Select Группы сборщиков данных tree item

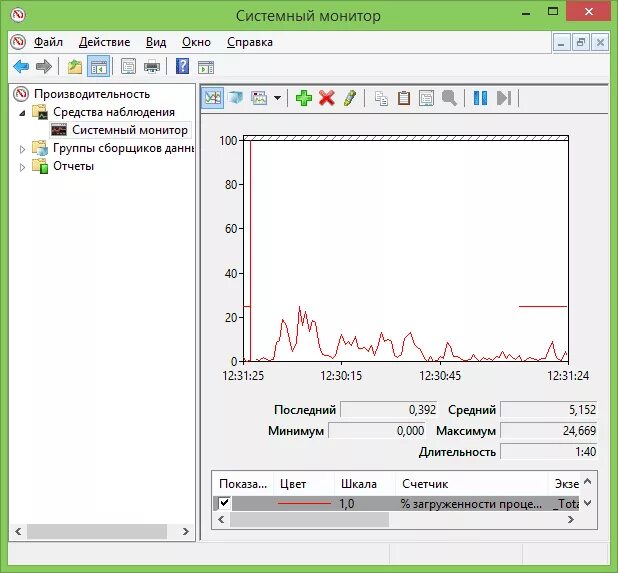123,148
